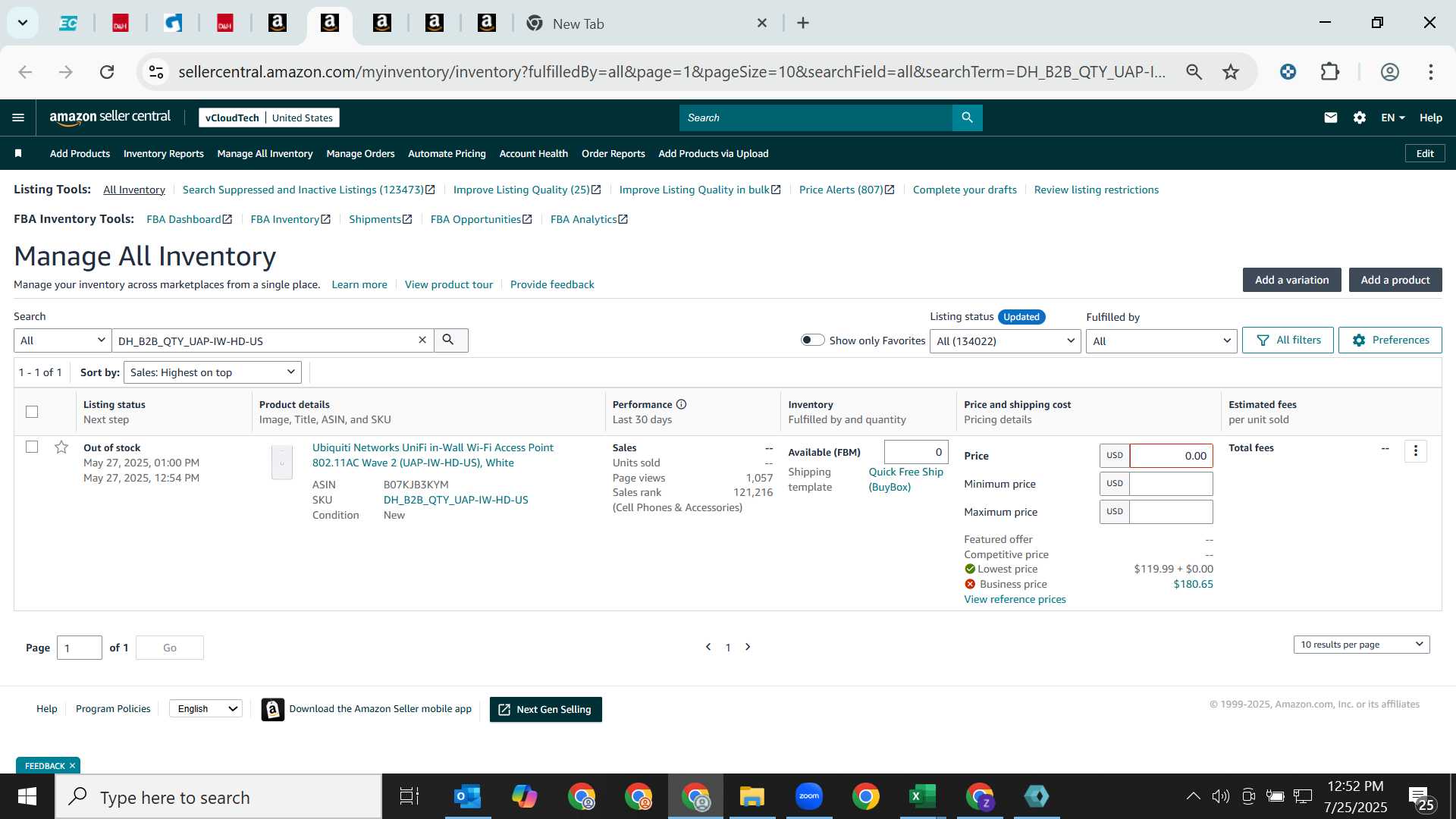Open FBA Dashboard link
Screen dimensions: 1456x819
coord(189,219)
